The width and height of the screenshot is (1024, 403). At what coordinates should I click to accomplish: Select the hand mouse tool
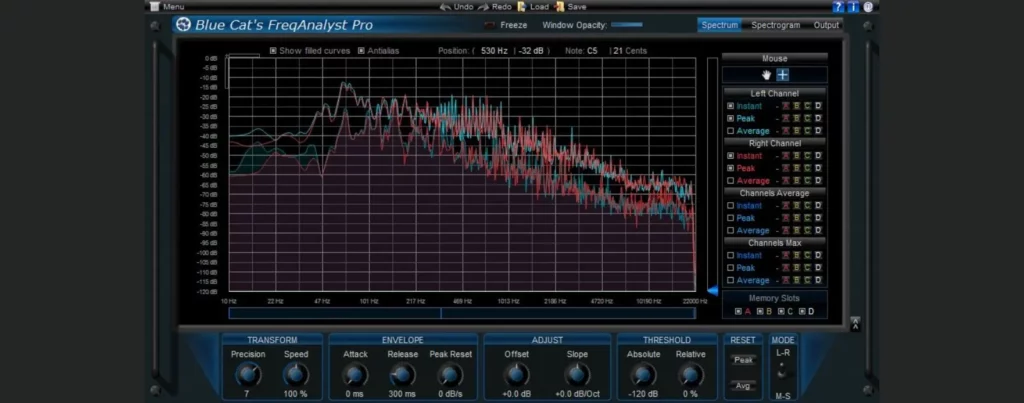pos(767,75)
